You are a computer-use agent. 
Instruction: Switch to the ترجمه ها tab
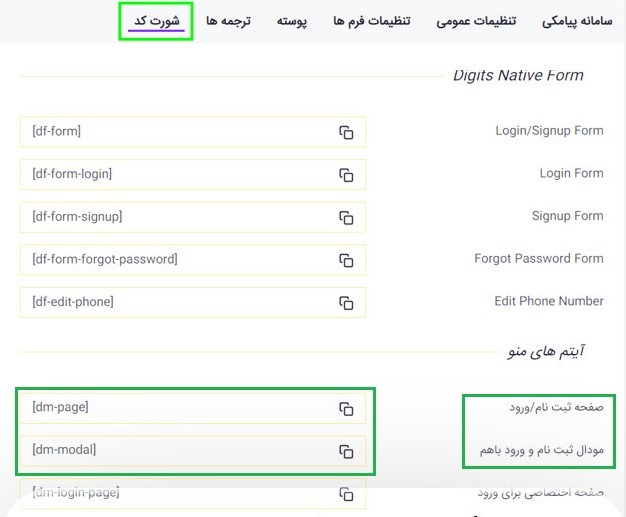pos(228,21)
